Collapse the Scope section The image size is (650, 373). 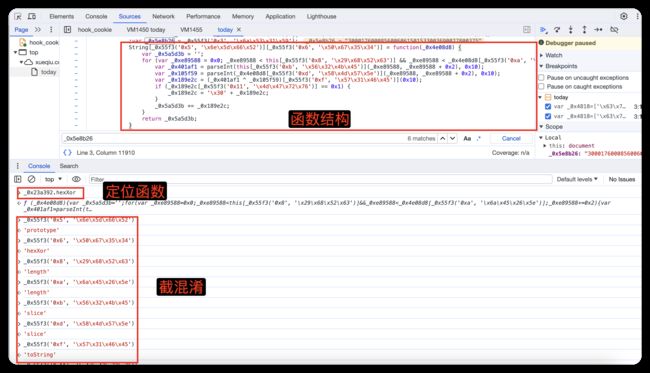click(554, 127)
